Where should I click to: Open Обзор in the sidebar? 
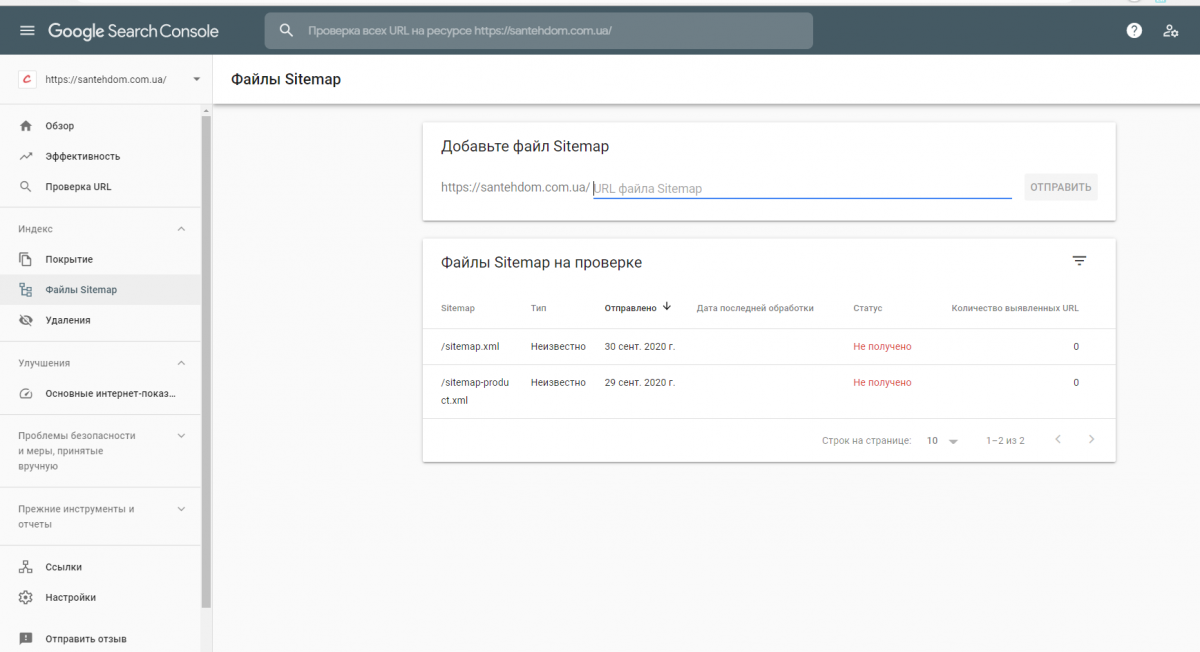pos(100,126)
